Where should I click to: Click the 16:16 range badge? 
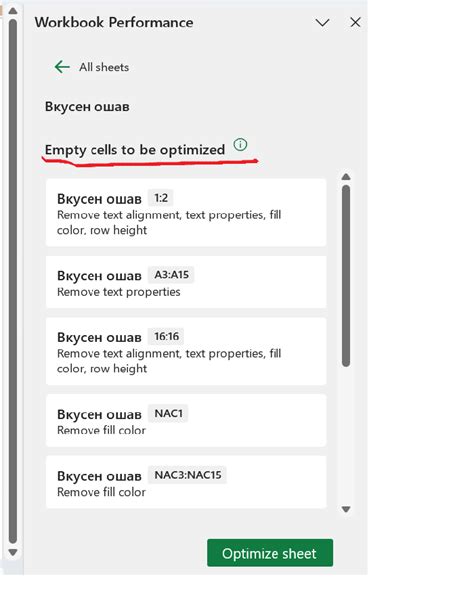coord(167,336)
